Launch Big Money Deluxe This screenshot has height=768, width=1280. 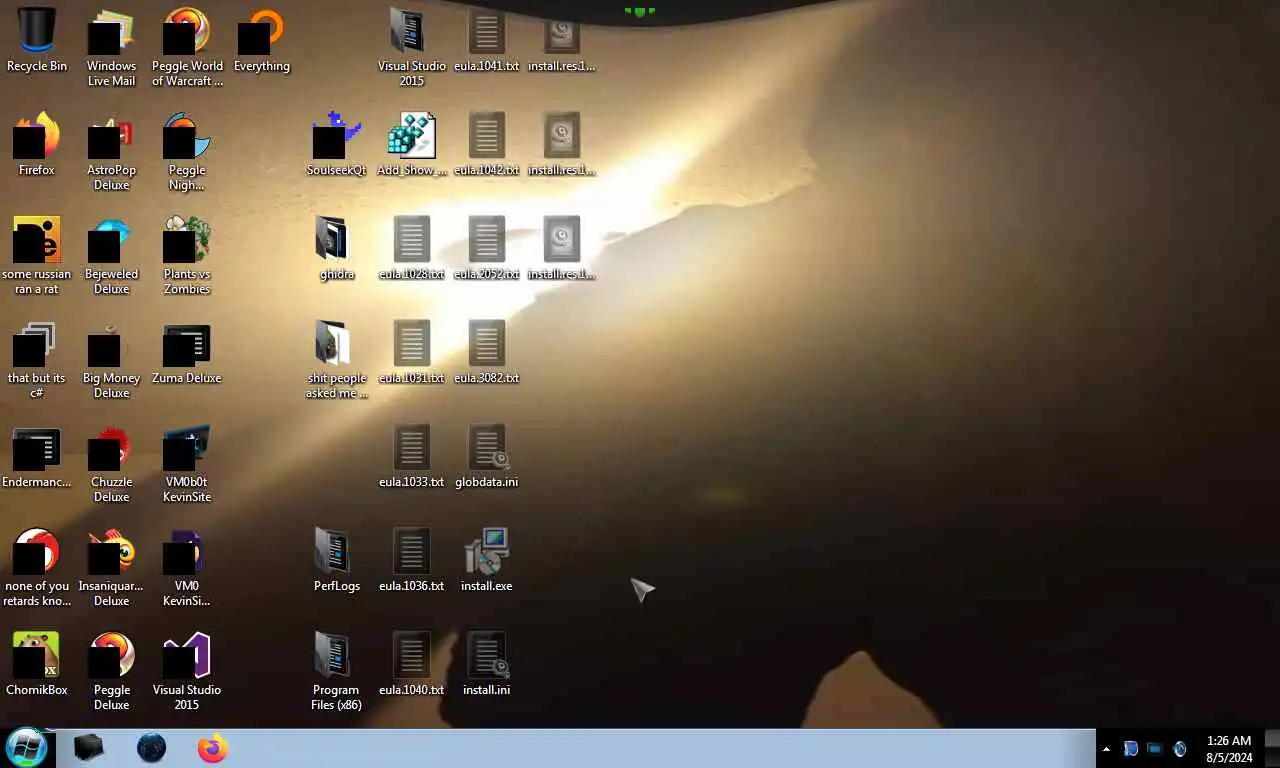tap(112, 359)
